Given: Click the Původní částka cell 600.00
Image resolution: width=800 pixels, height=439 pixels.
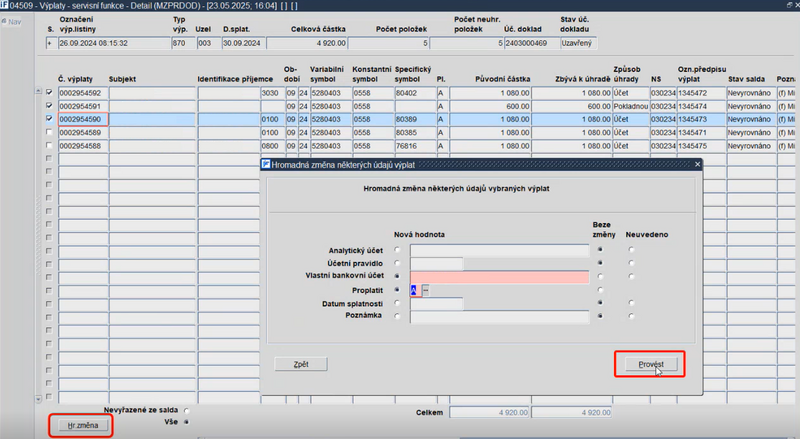Looking at the screenshot, I should tap(490, 106).
